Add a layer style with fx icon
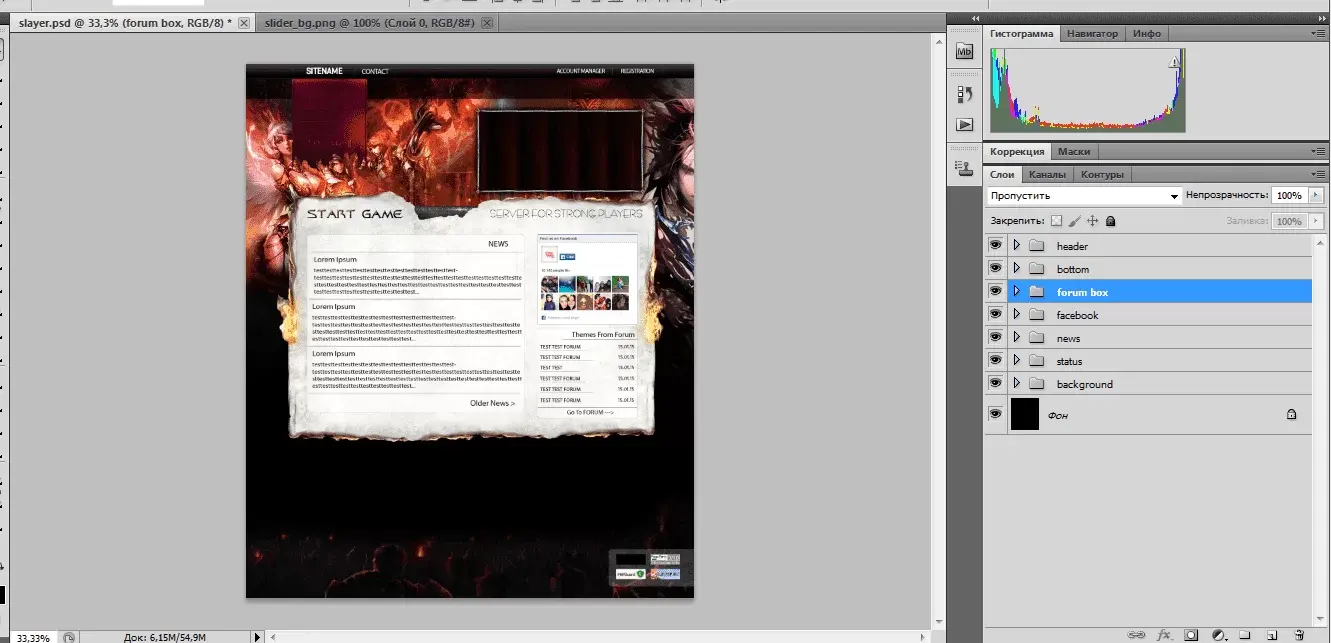 [1164, 634]
